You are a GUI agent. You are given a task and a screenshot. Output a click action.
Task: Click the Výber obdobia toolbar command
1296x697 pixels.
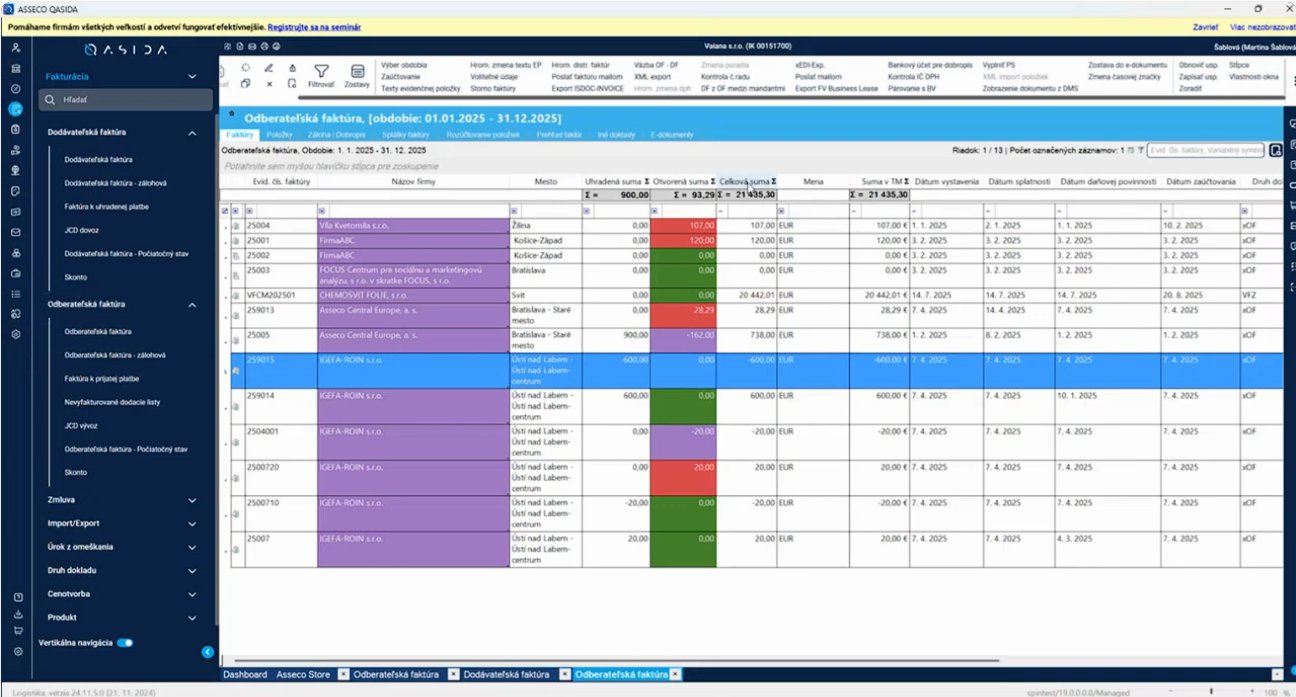[x=404, y=64]
